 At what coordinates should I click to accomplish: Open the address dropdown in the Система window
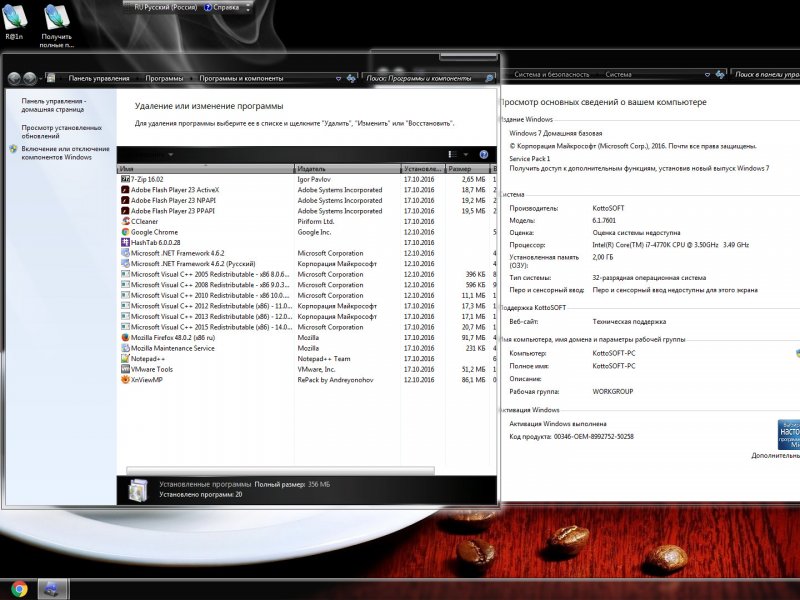[x=707, y=74]
